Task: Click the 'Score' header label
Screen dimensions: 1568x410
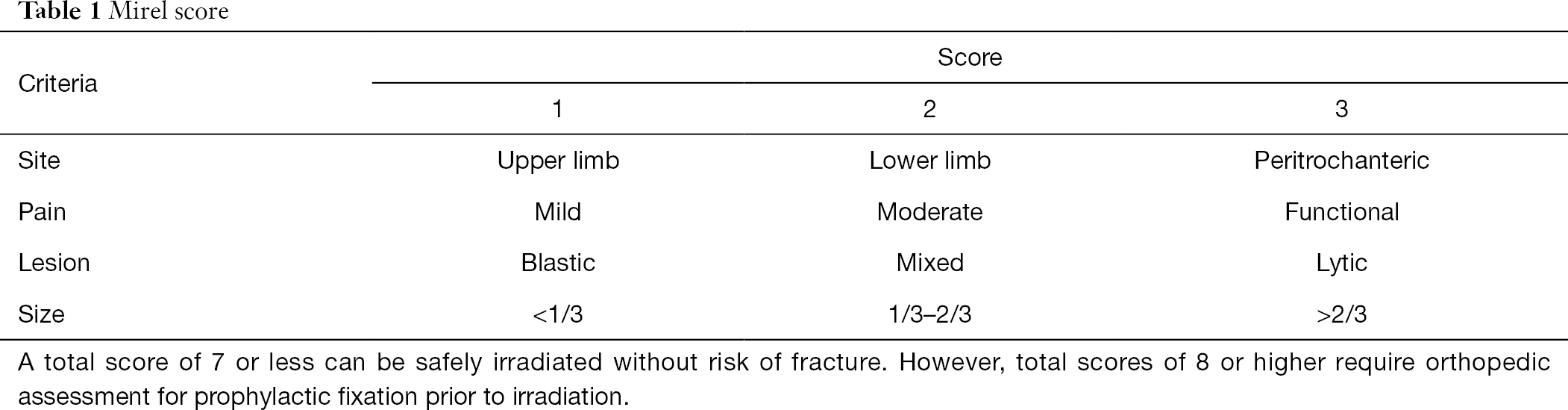Action: tap(969, 58)
